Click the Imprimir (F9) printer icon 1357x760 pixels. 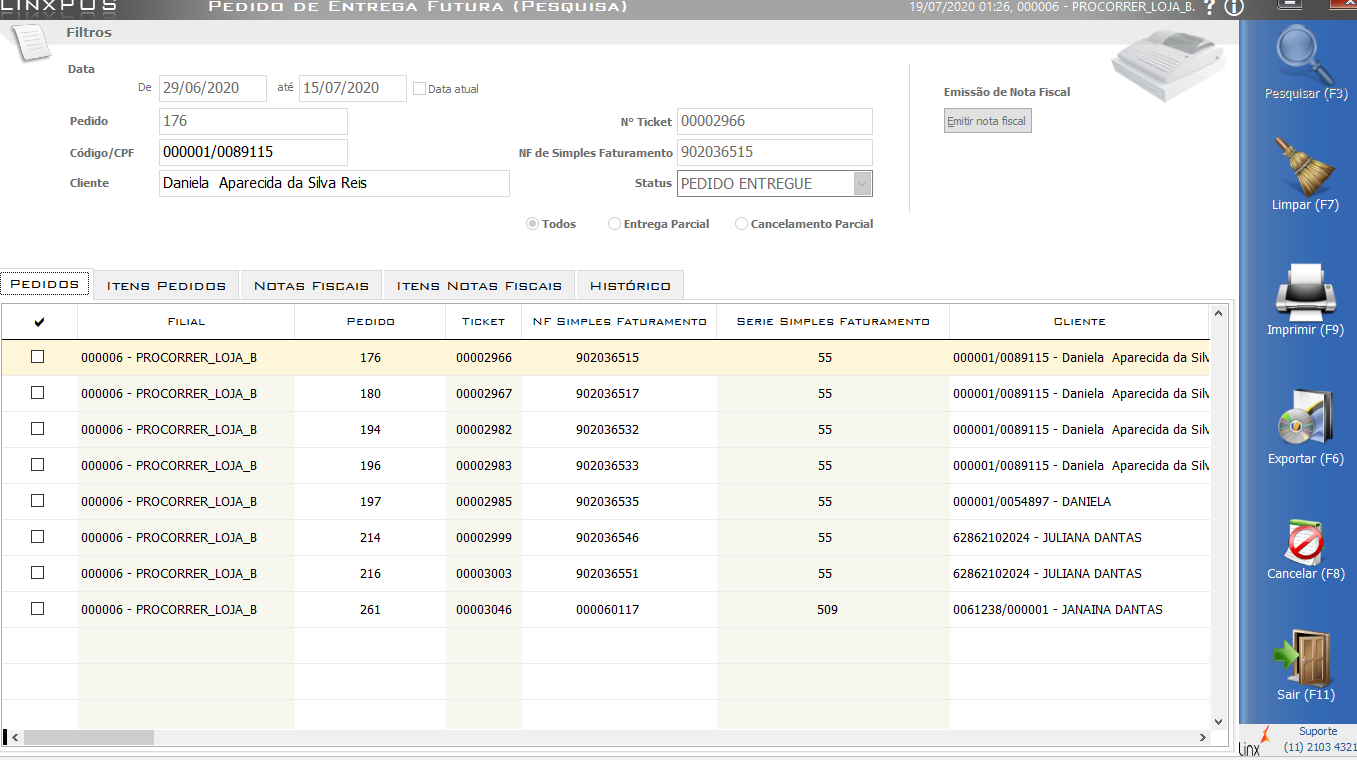[x=1305, y=291]
